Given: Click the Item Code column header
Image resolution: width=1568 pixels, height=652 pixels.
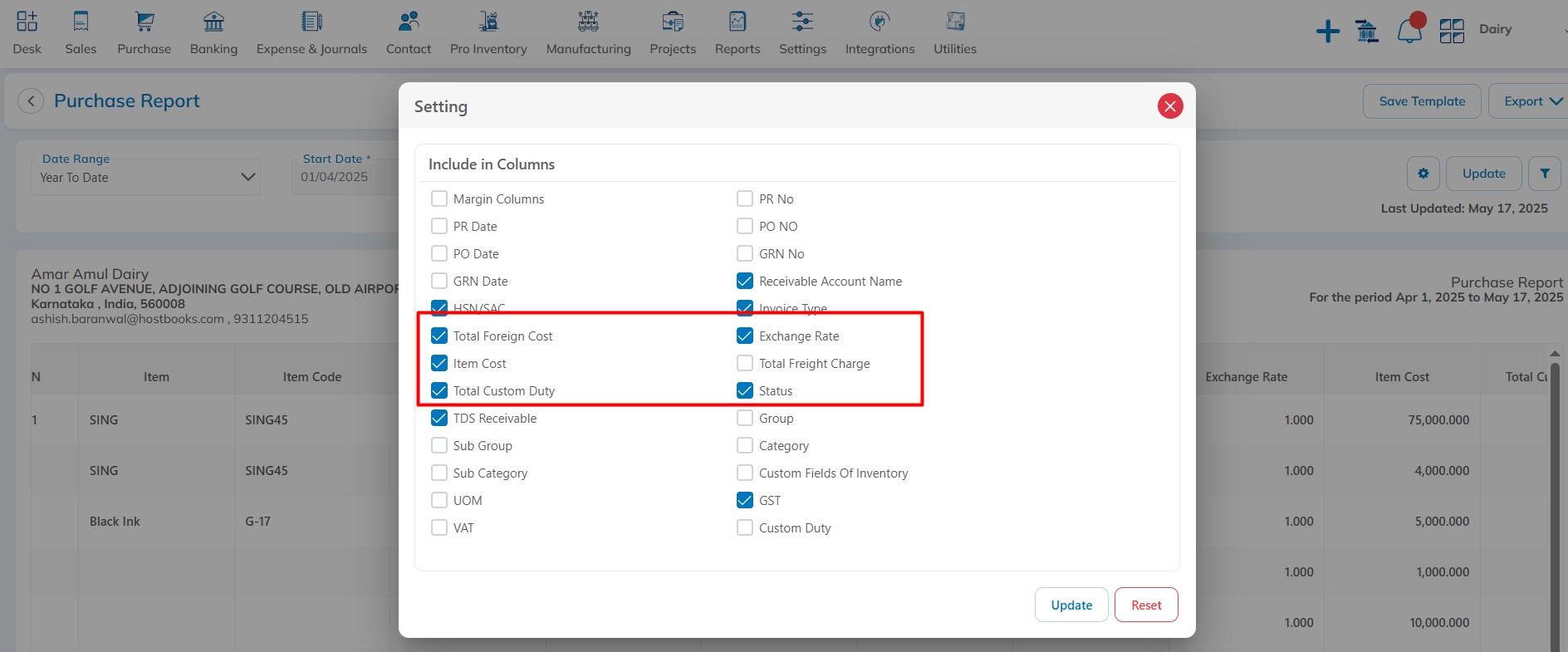Looking at the screenshot, I should (x=312, y=377).
